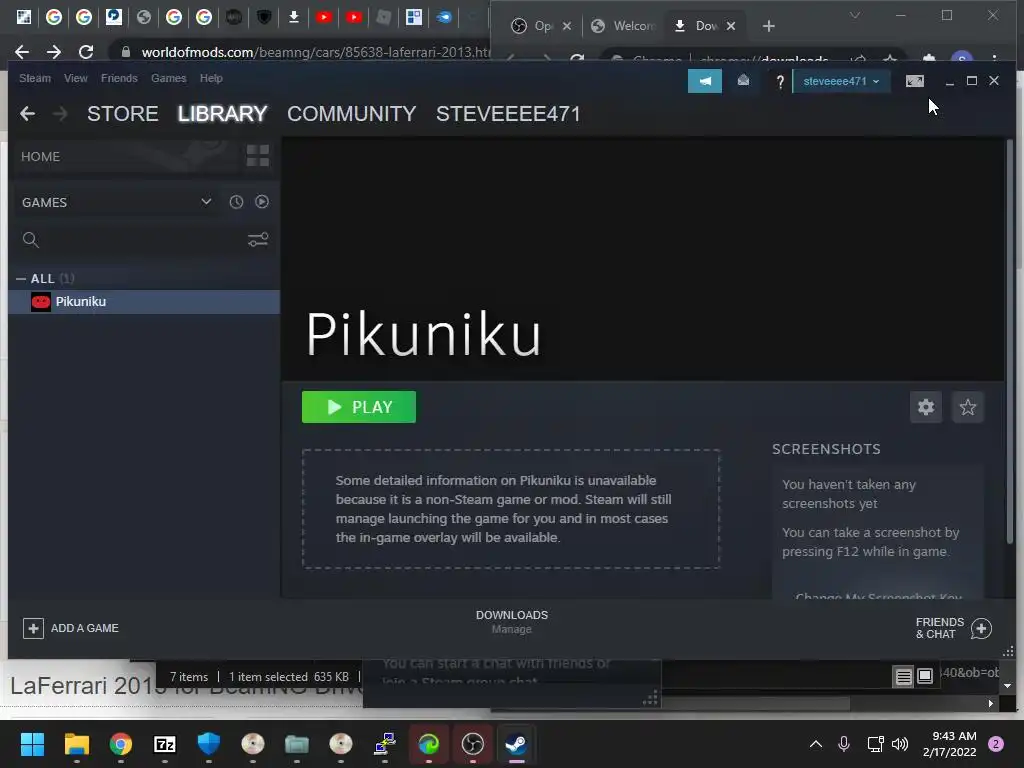Click Edge icon on taskbar
The width and height of the screenshot is (1024, 768).
(428, 744)
